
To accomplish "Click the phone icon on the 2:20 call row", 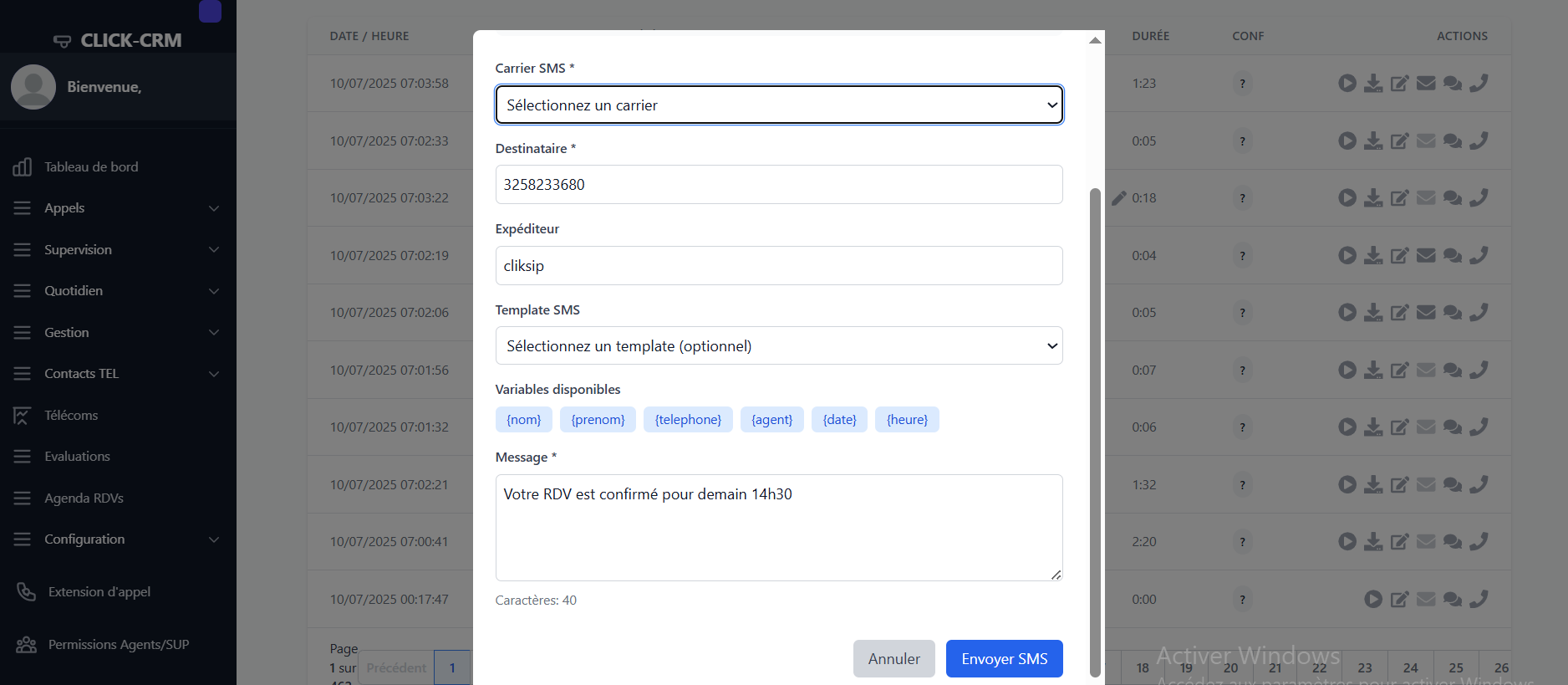I will 1479,542.
